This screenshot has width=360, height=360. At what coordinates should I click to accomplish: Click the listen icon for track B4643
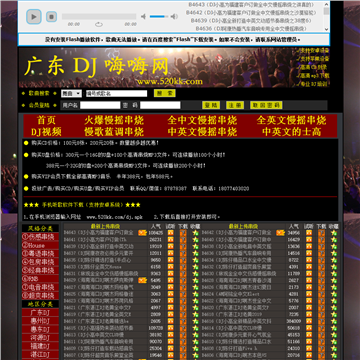(x=171, y=233)
